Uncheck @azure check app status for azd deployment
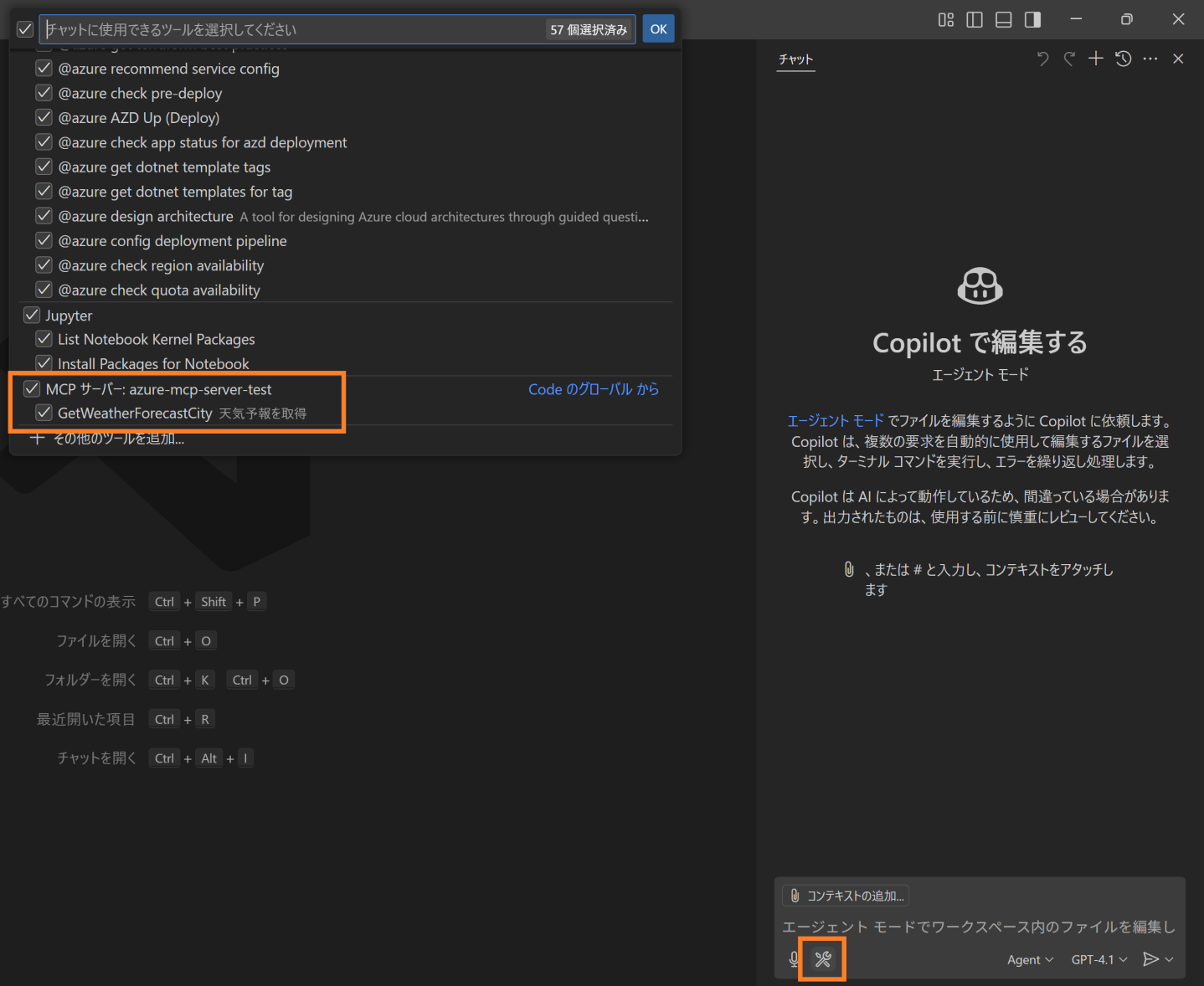The height and width of the screenshot is (986, 1204). point(44,142)
